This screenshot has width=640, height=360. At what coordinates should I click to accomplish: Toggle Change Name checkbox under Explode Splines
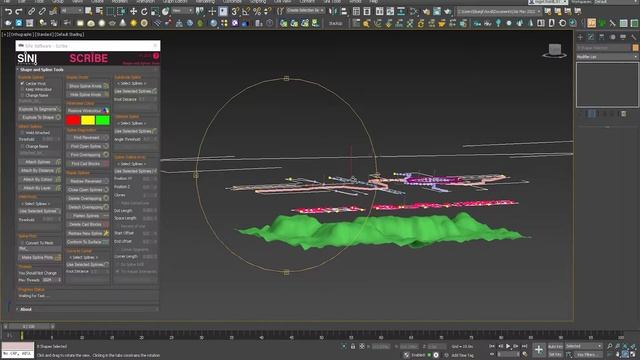[x=22, y=95]
